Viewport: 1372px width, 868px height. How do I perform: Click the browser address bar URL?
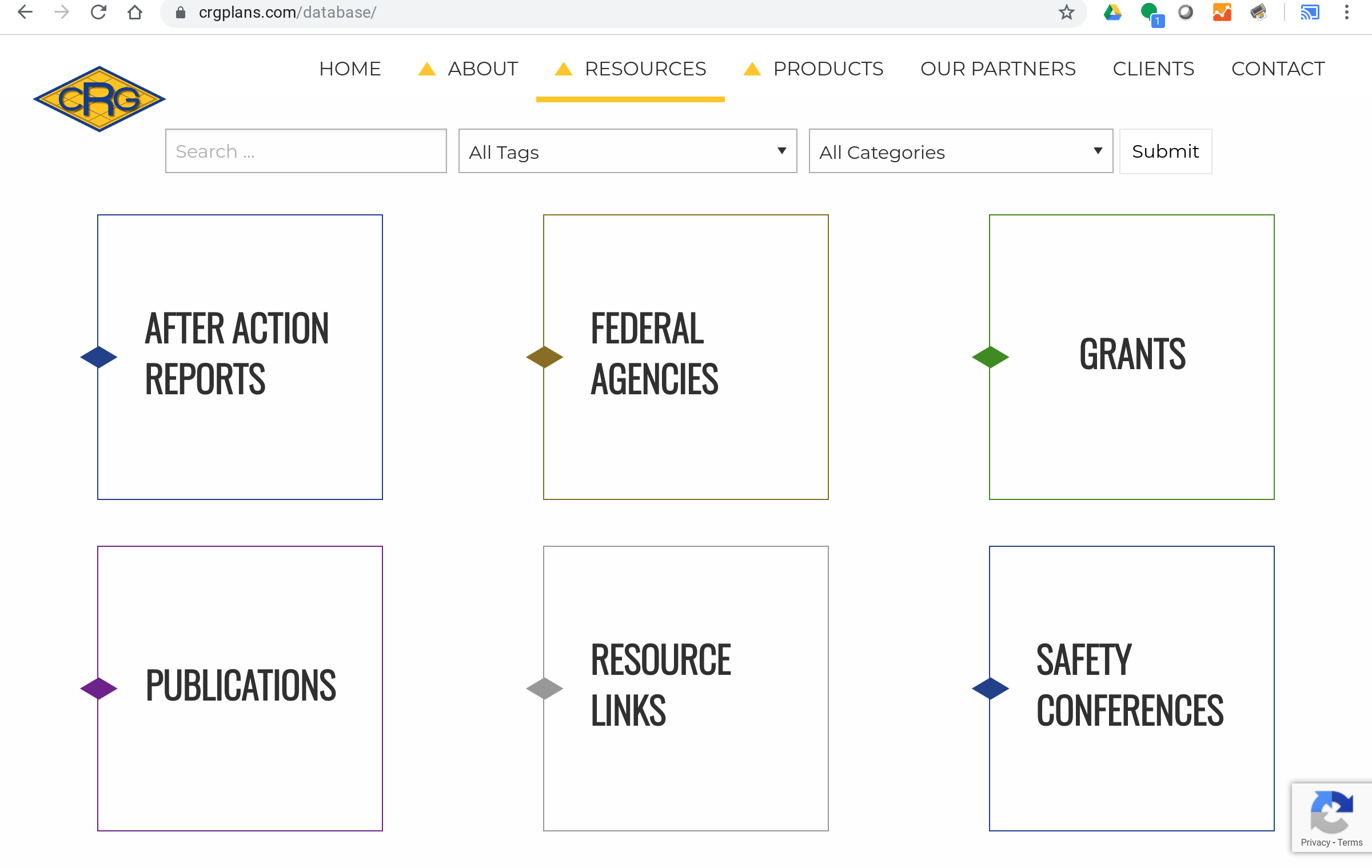click(x=288, y=12)
